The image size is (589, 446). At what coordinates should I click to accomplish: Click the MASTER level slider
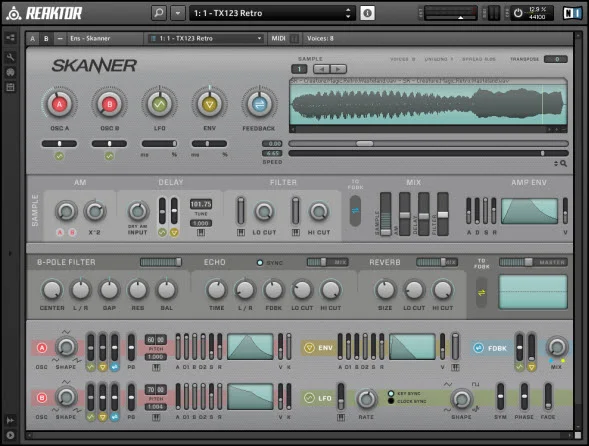pyautogui.click(x=533, y=262)
